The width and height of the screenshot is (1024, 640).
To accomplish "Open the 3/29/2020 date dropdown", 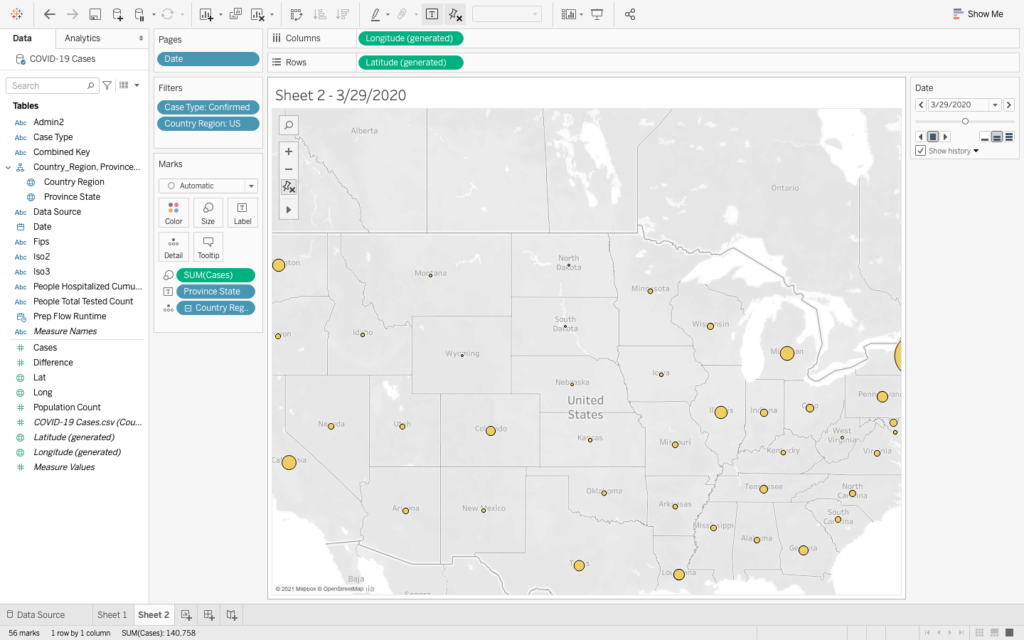I will [995, 105].
